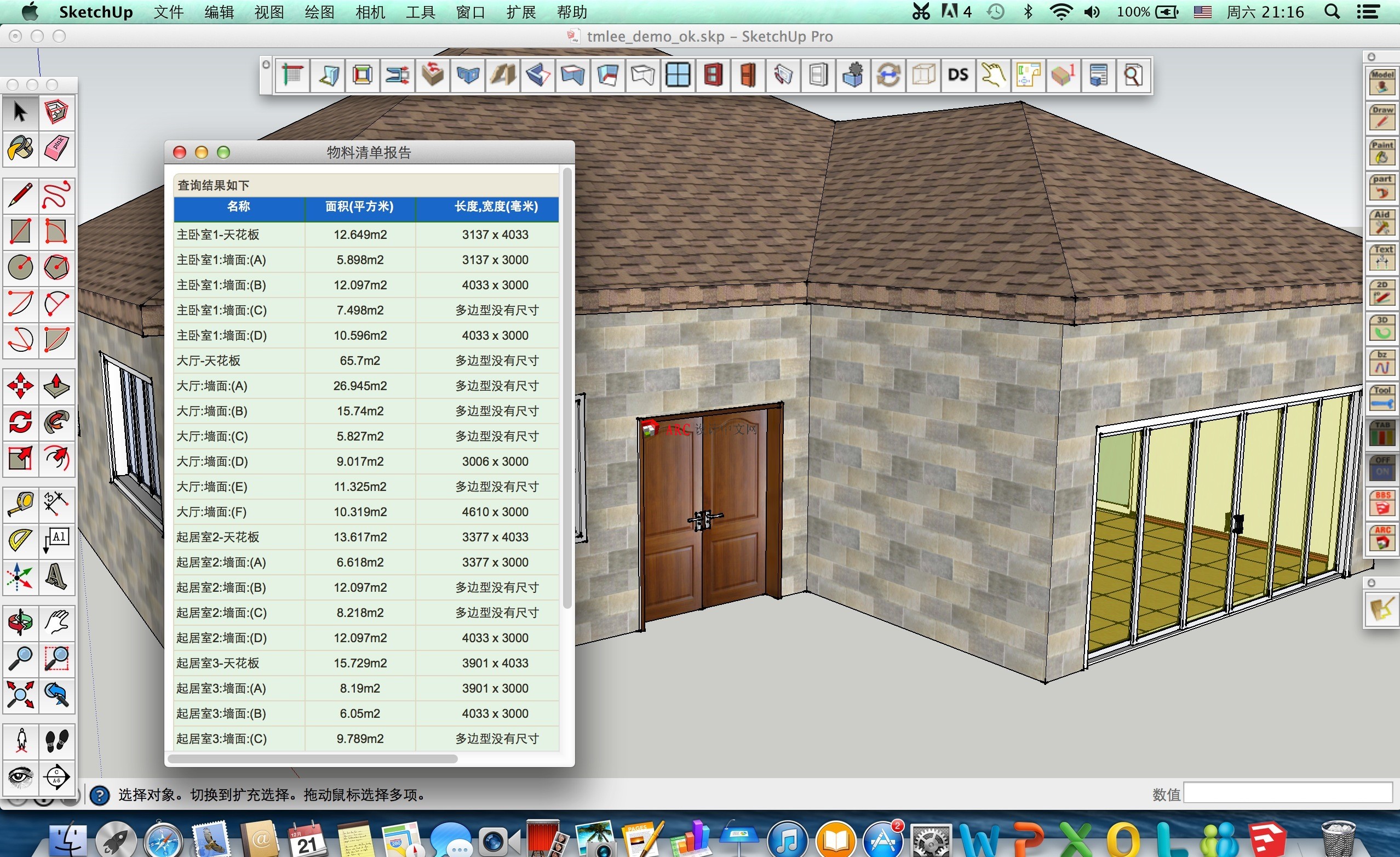
Task: Select the Freehand squiggle tool
Action: 56,196
